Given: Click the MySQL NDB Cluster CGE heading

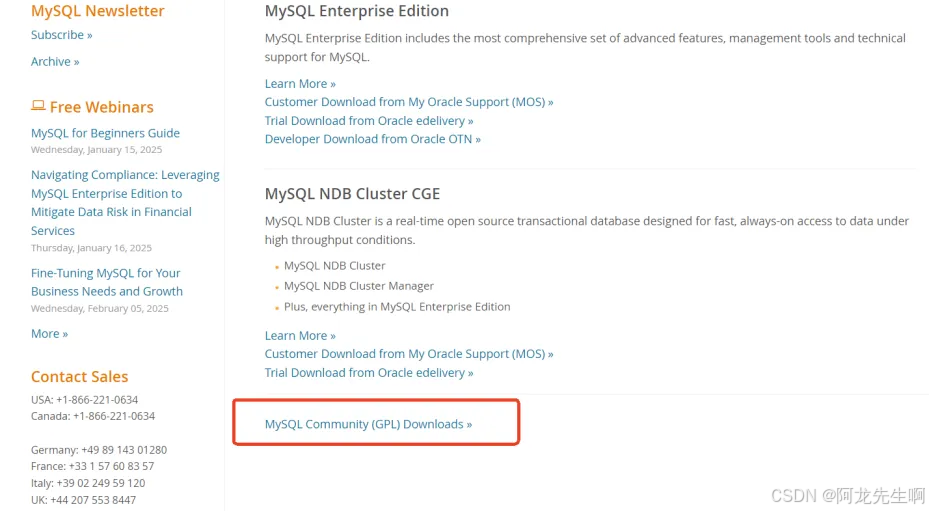Looking at the screenshot, I should click(352, 194).
